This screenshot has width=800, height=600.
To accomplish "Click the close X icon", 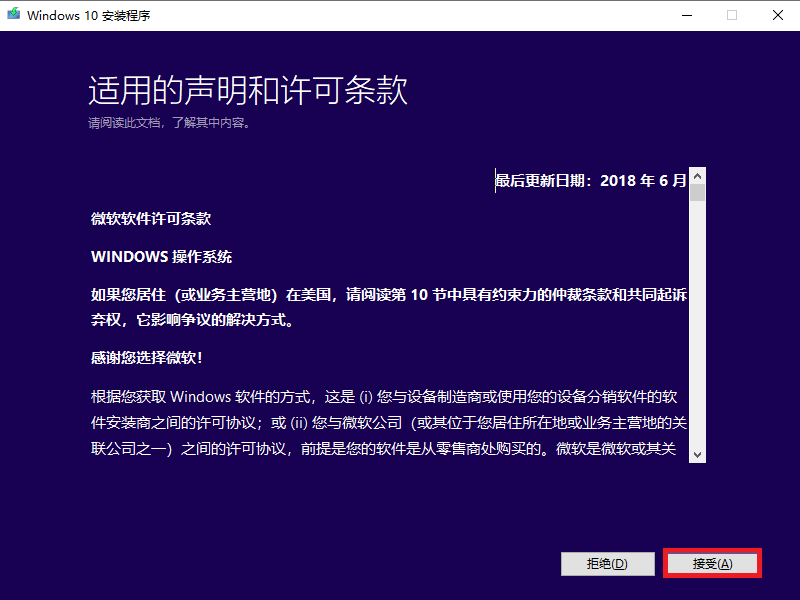I will pyautogui.click(x=777, y=15).
